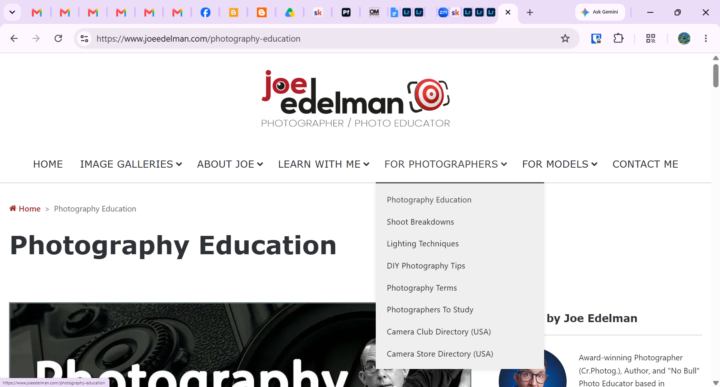The image size is (720, 387).
Task: Switch to the Facebook tab
Action: pos(205,12)
